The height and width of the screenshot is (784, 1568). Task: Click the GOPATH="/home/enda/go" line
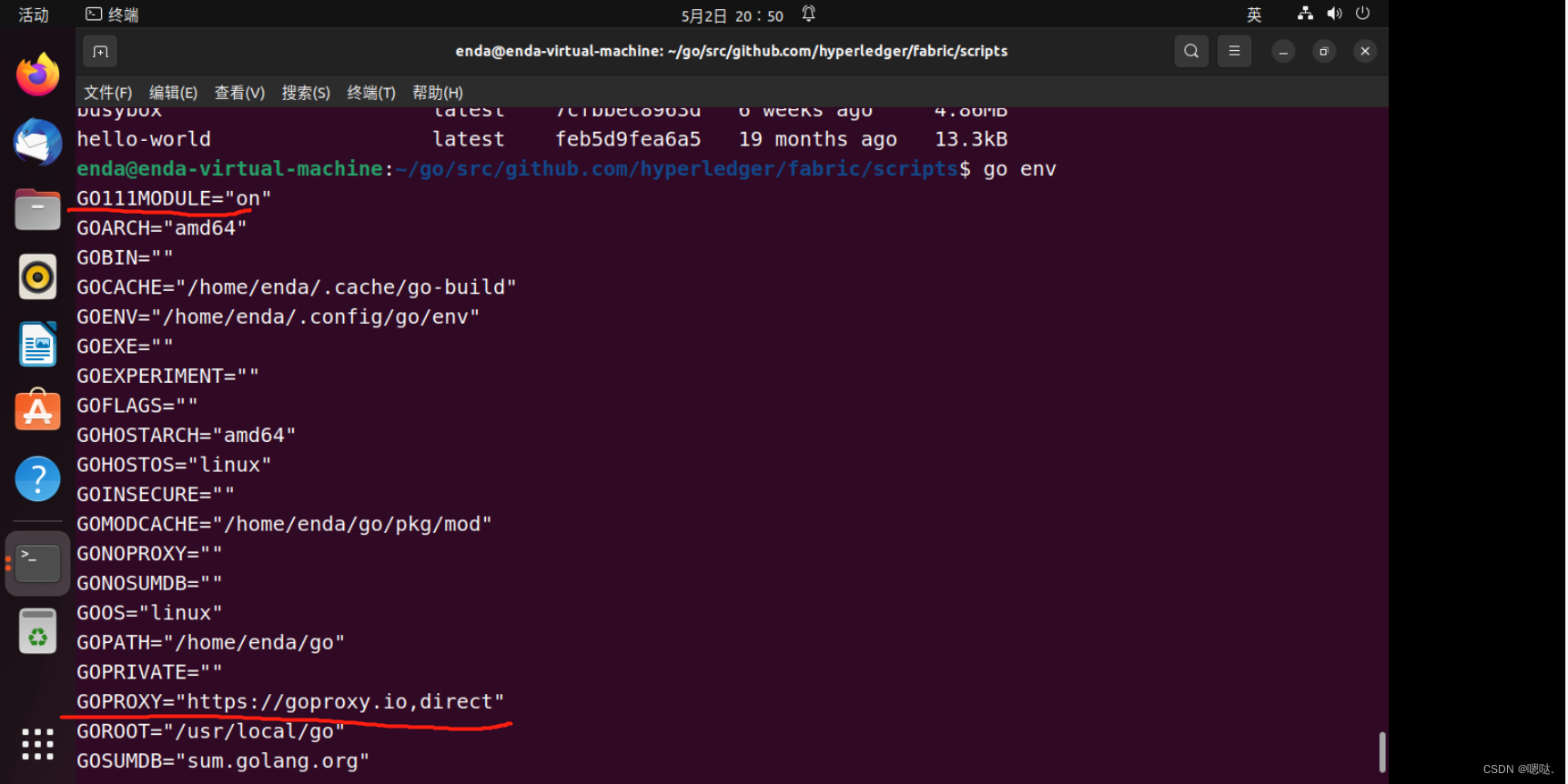pos(211,643)
